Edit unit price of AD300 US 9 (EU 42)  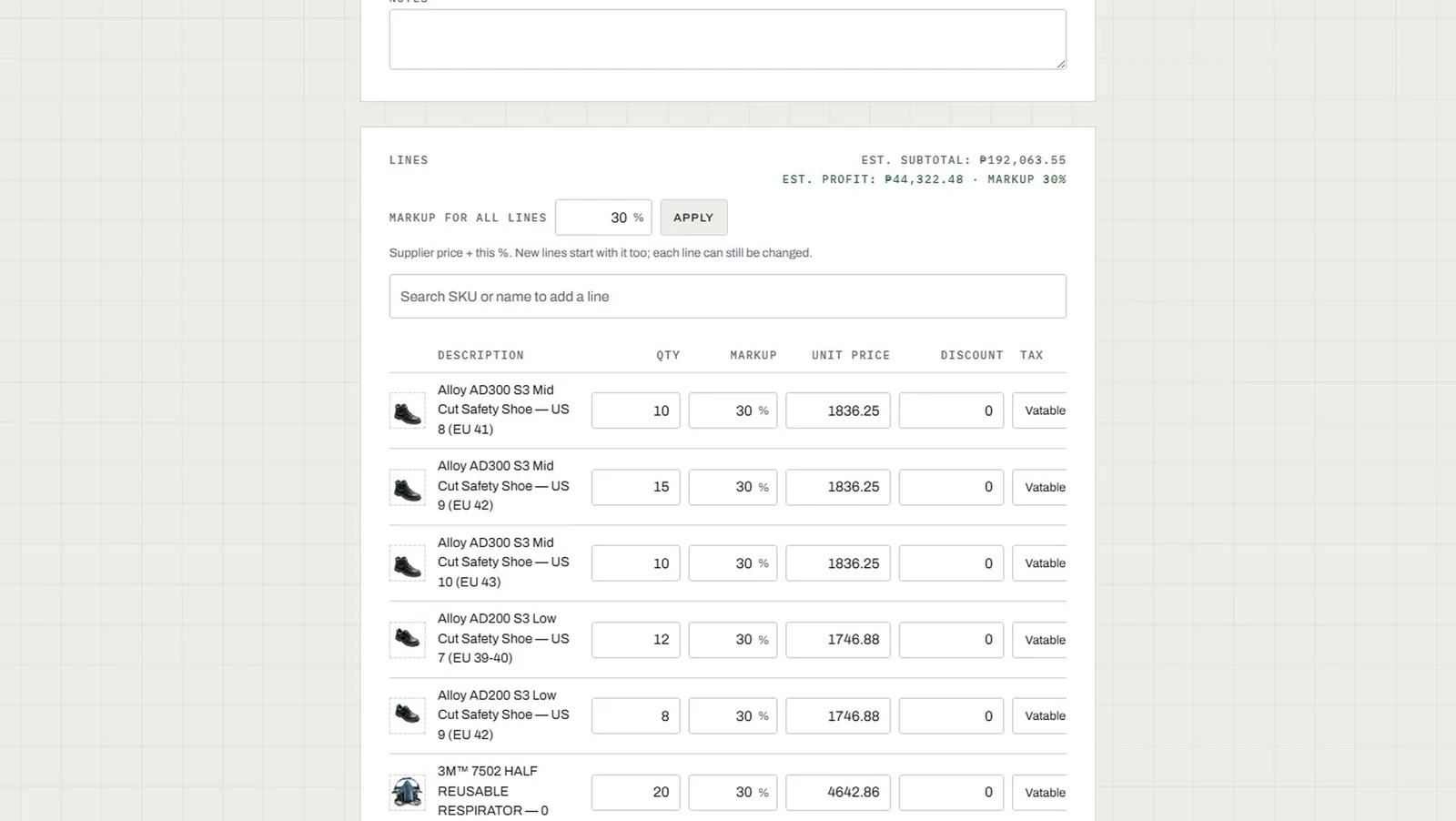pos(838,487)
